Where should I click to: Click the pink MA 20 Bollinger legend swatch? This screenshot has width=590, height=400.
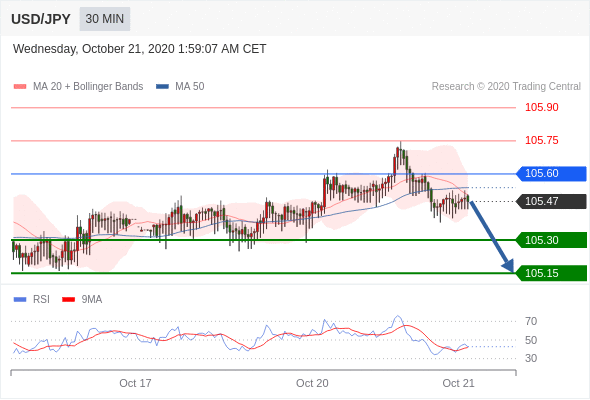[x=20, y=87]
